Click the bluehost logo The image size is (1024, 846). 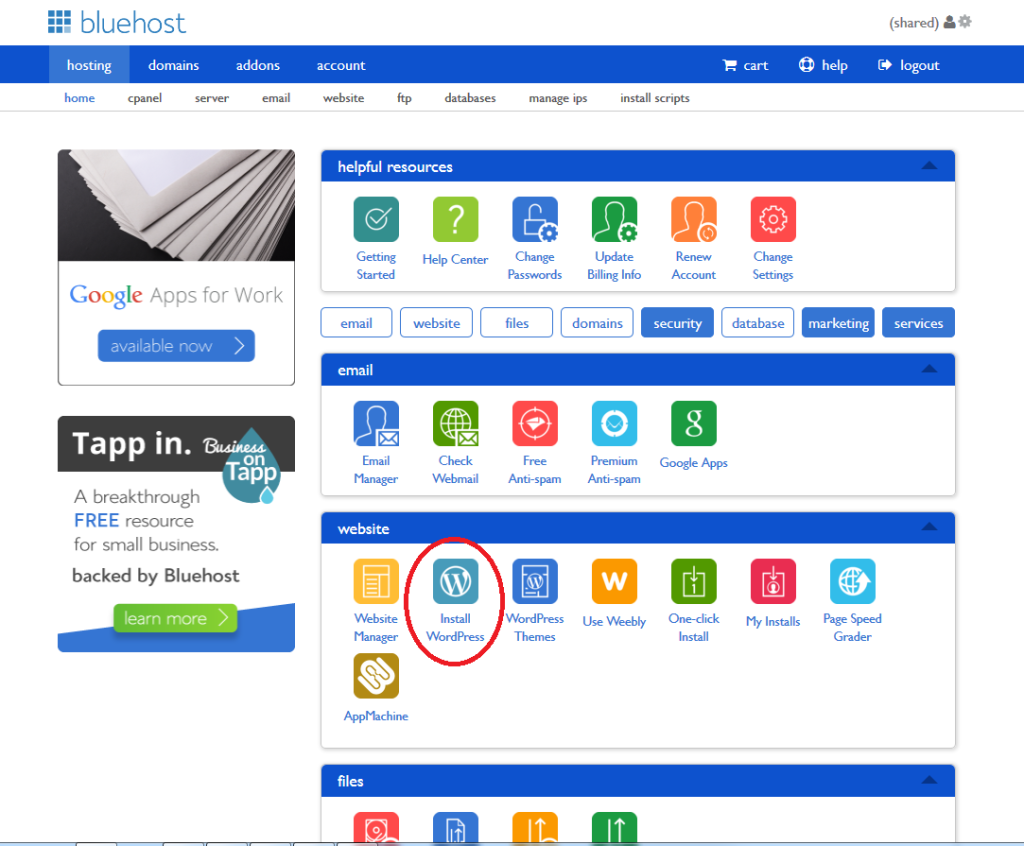117,22
